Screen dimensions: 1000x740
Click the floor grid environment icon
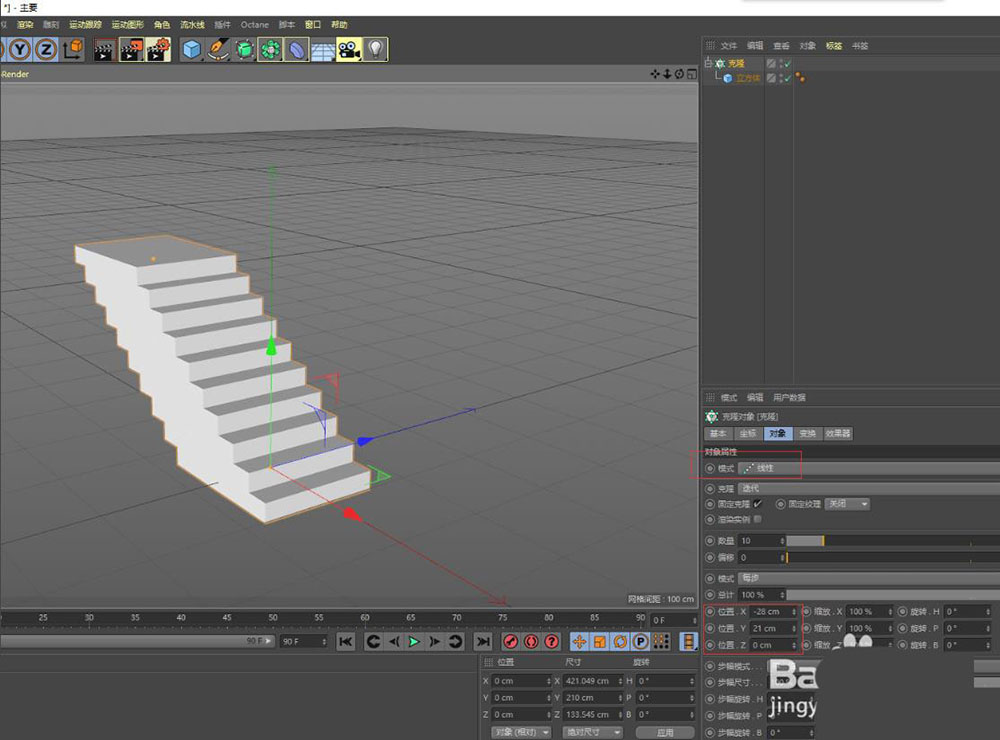coord(323,50)
